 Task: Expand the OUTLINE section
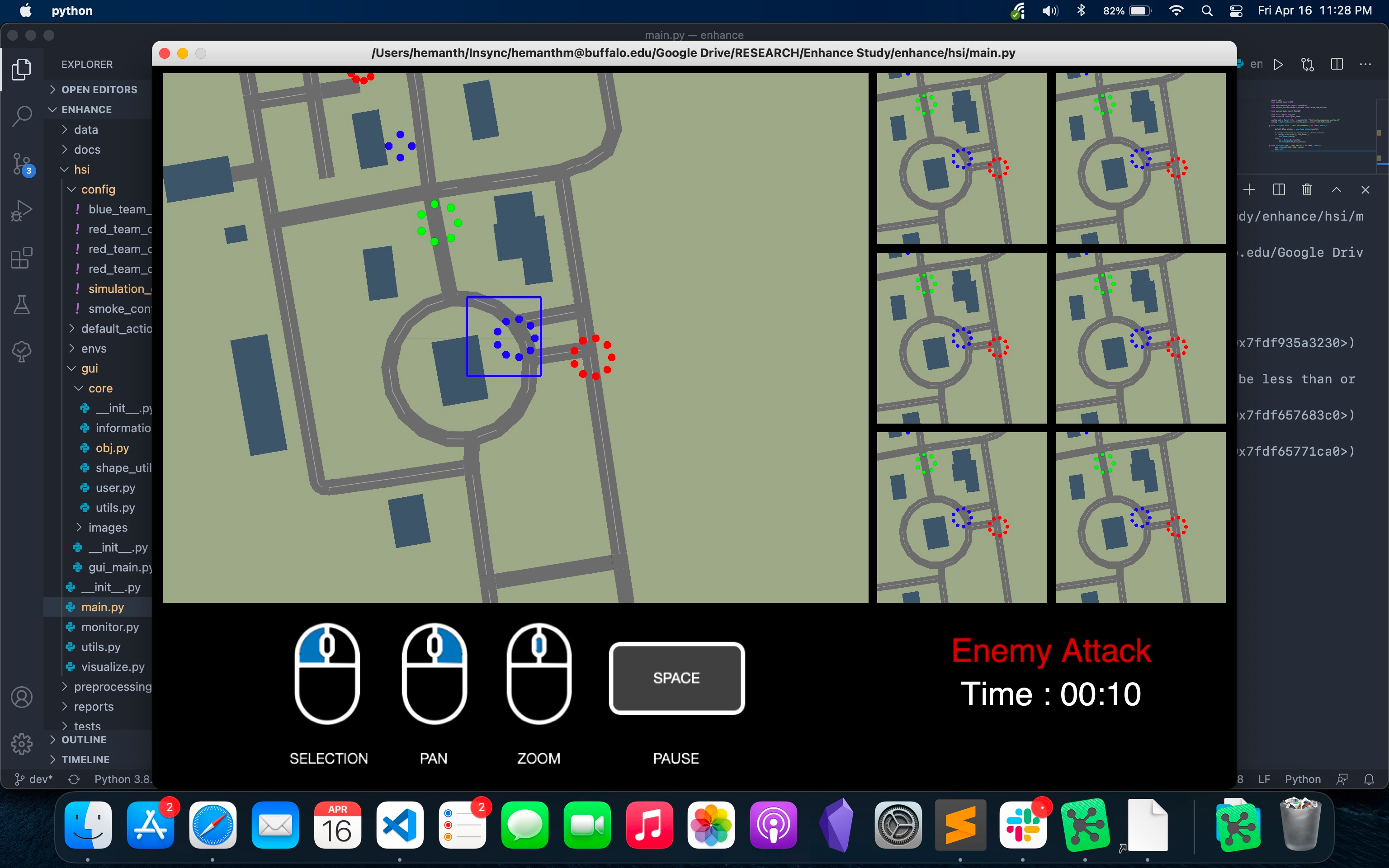[x=84, y=740]
